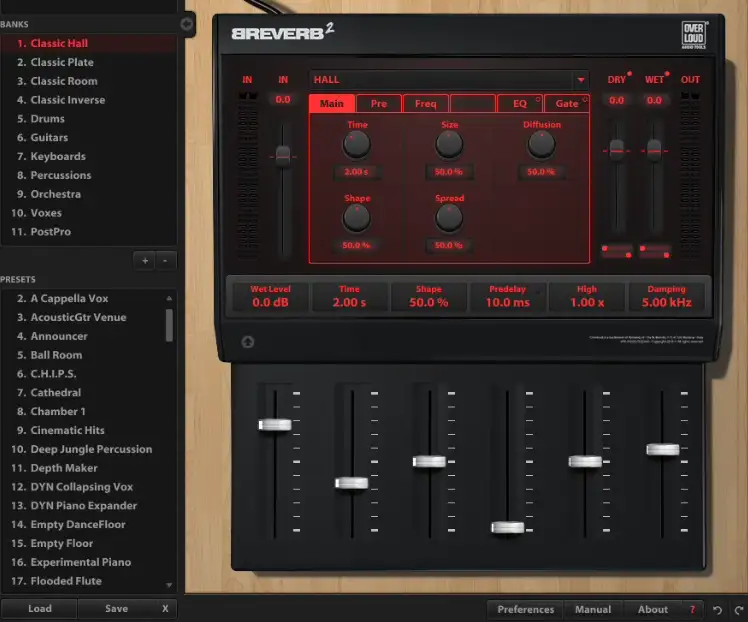Click the Wet Level hardware fader cap

pos(275,425)
